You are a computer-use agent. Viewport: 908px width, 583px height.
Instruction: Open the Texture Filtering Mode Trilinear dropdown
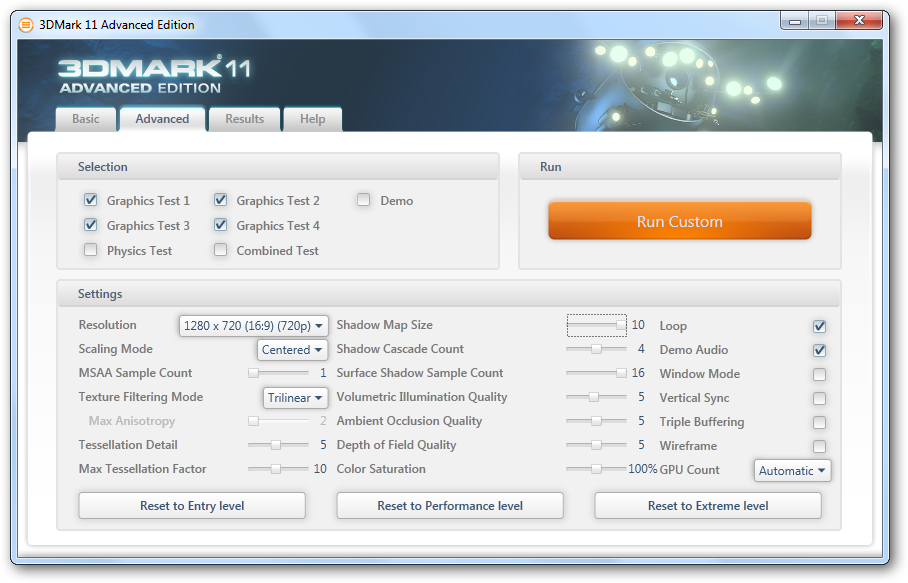pos(295,398)
